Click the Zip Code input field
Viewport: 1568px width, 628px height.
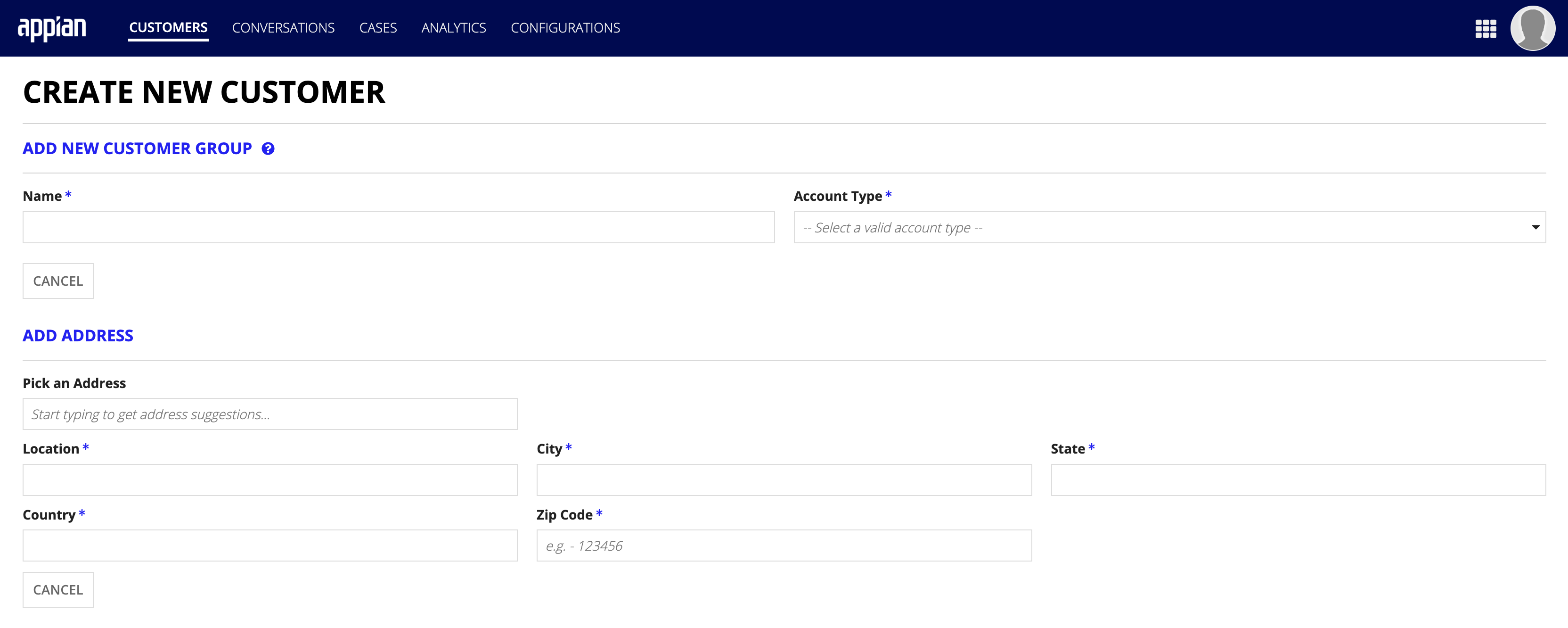pyautogui.click(x=784, y=545)
